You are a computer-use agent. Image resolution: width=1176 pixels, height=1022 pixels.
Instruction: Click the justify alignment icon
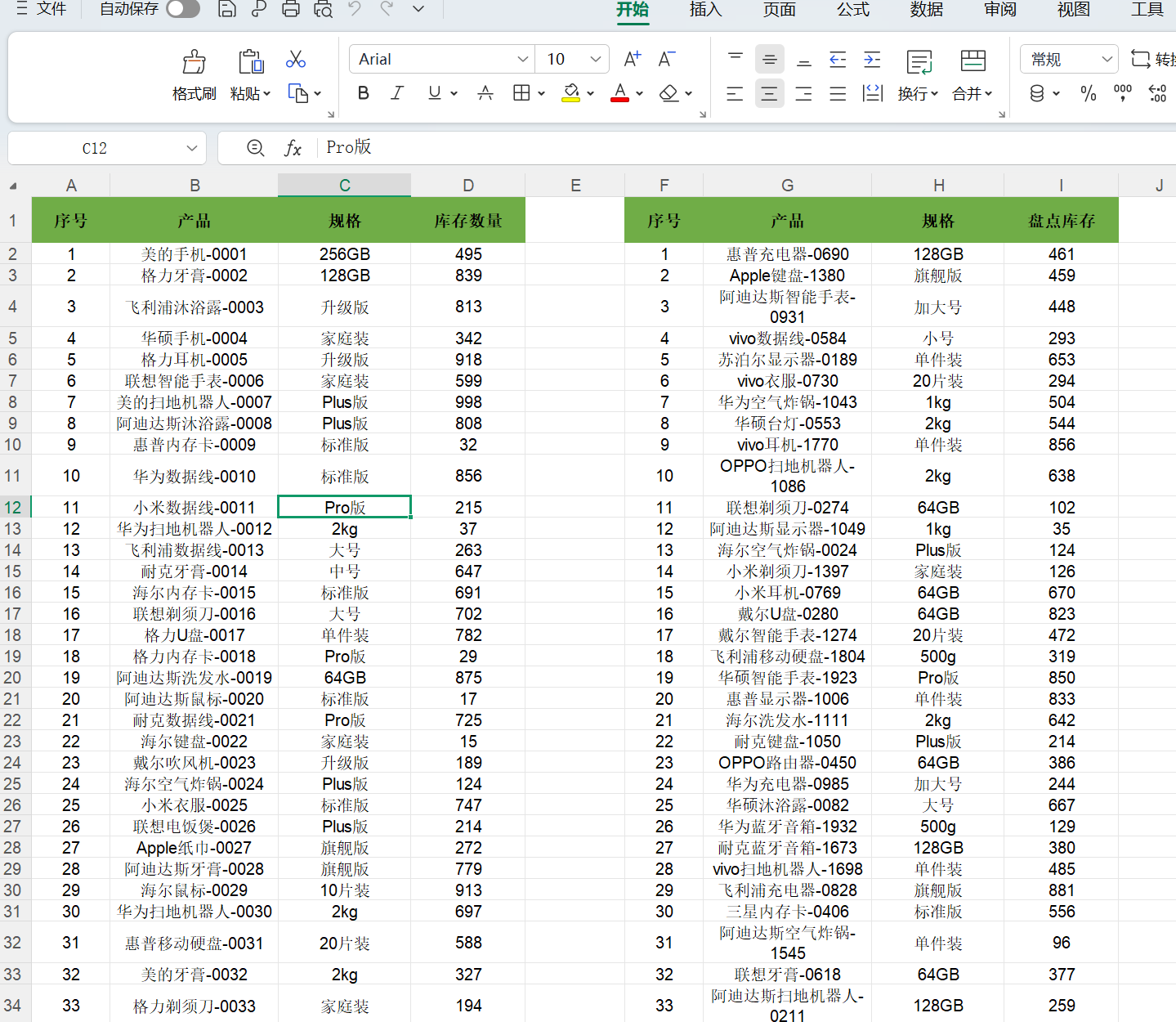(838, 93)
